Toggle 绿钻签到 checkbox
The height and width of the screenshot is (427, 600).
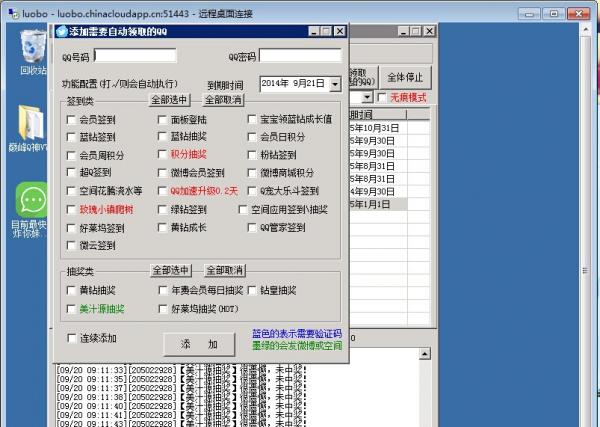162,209
